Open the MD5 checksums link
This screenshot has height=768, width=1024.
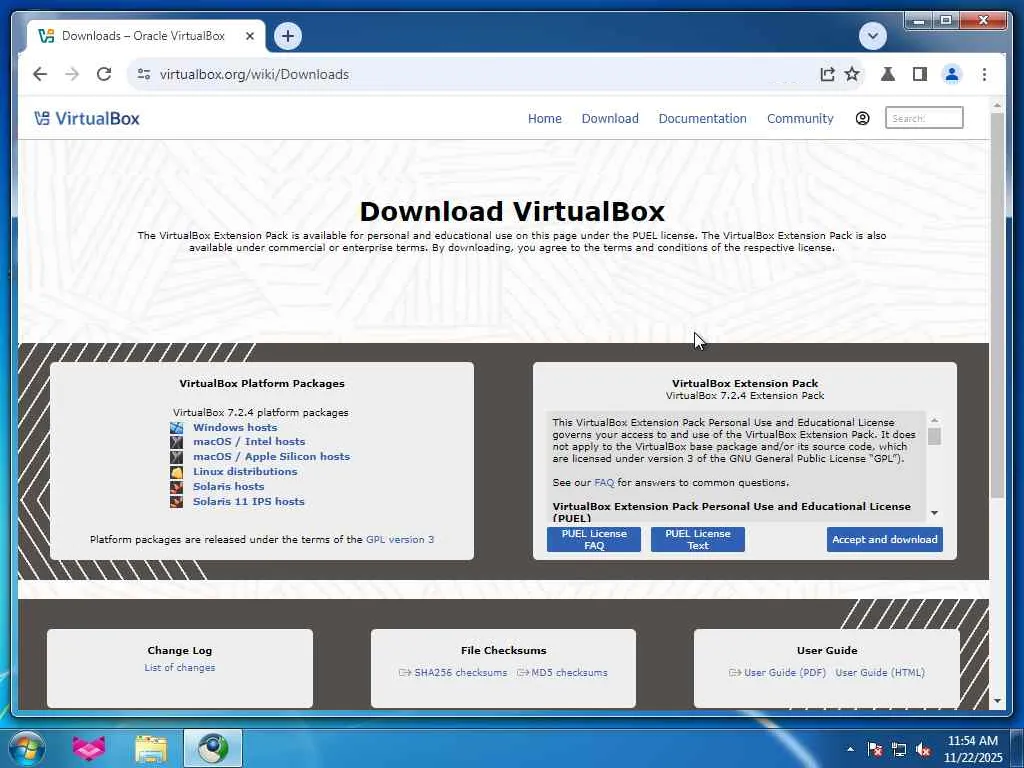click(x=569, y=673)
